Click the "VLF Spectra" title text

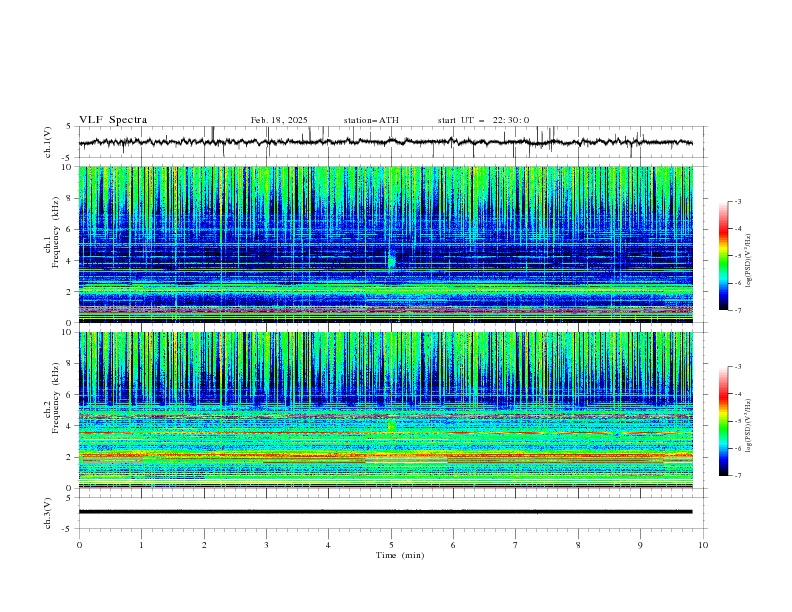[113, 120]
